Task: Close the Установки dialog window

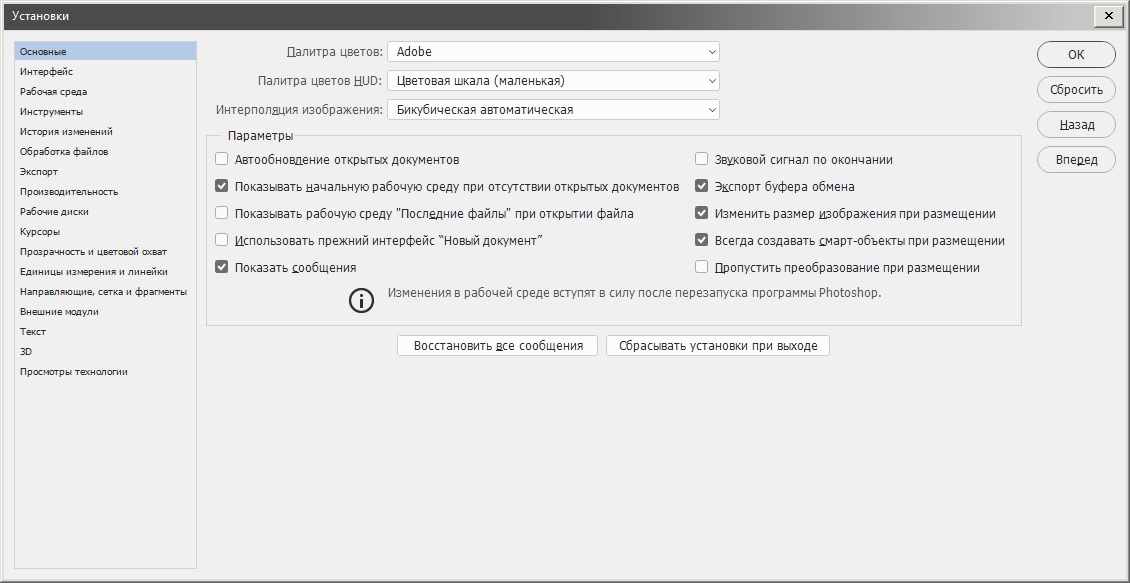Action: point(1105,16)
